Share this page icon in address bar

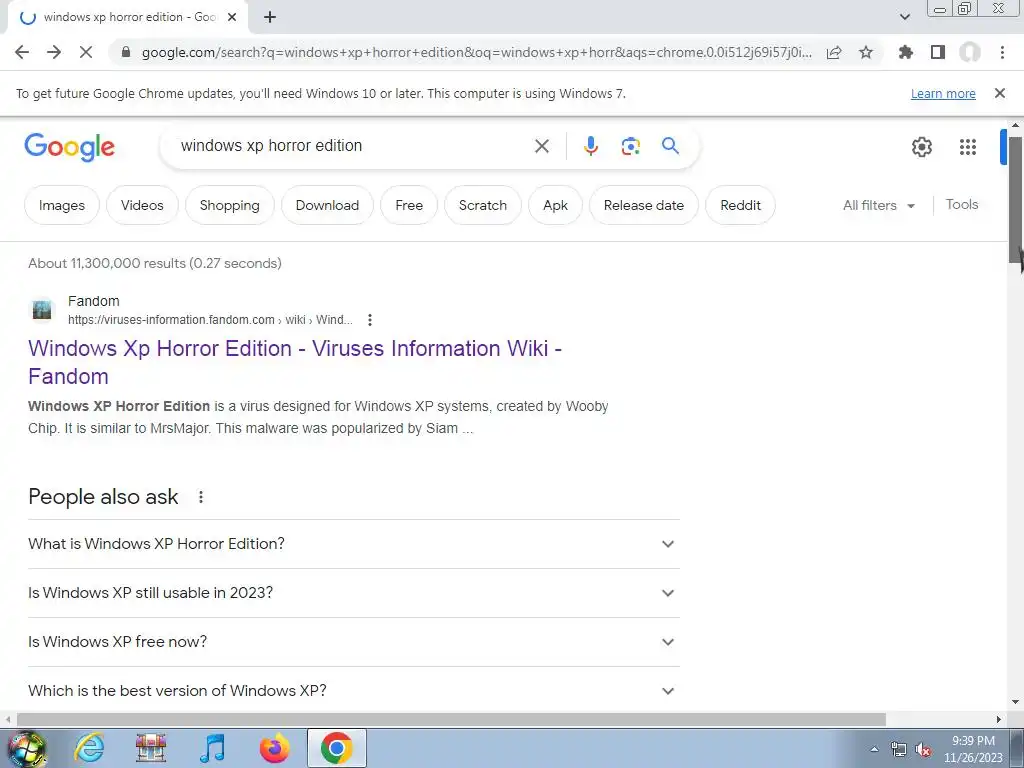834,52
